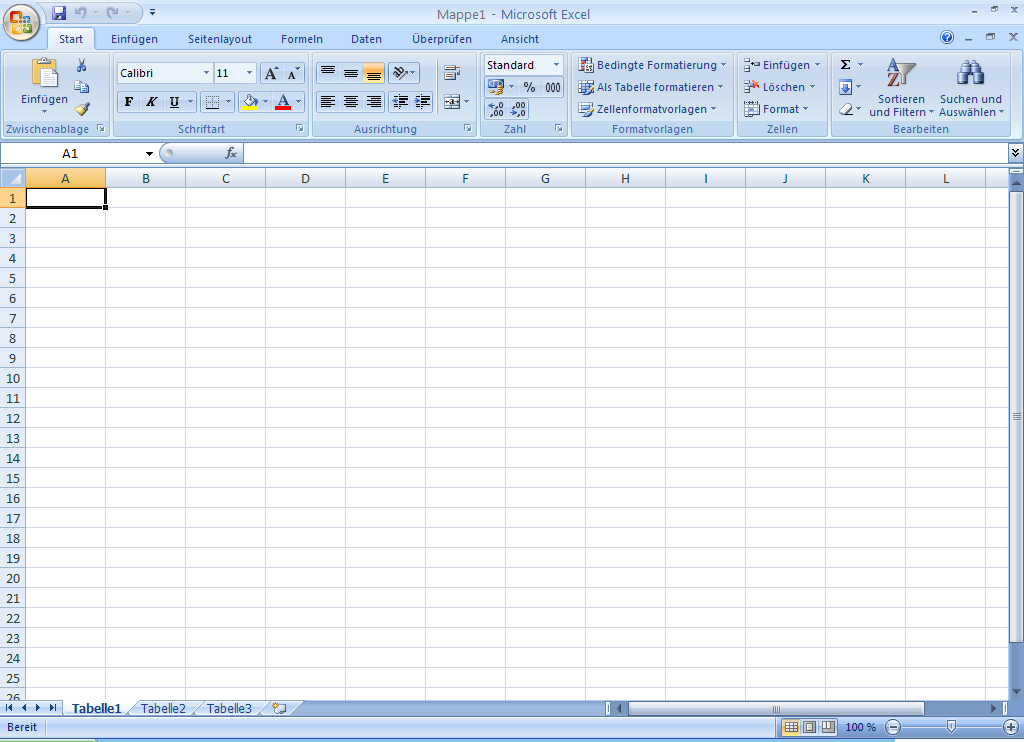Toggle italic formatting with the K button
Image resolution: width=1024 pixels, height=742 pixels.
pos(152,102)
